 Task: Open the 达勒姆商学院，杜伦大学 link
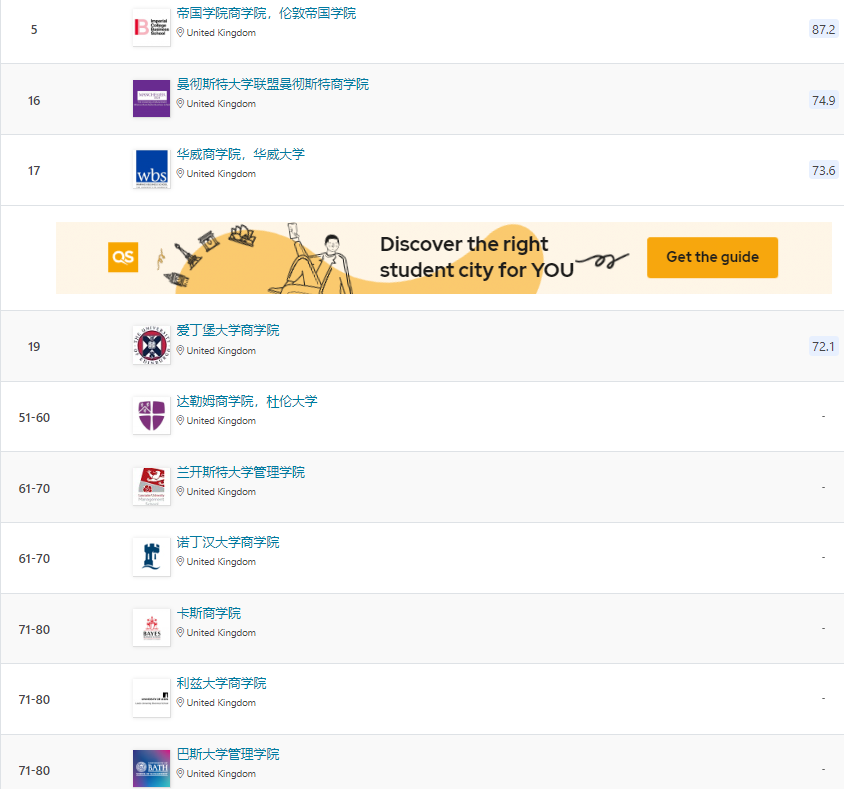(x=246, y=401)
